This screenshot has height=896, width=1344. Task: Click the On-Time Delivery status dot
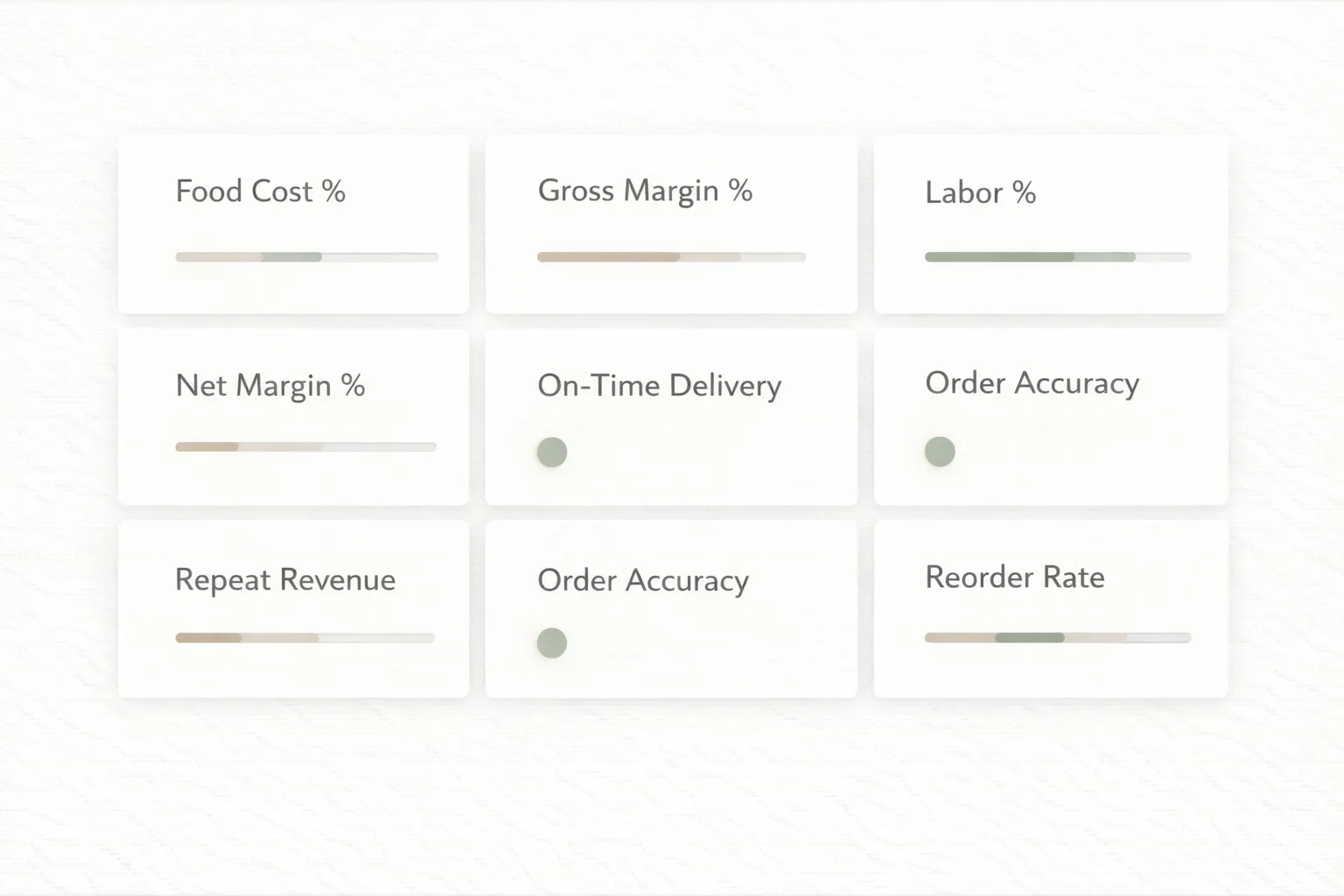point(551,452)
